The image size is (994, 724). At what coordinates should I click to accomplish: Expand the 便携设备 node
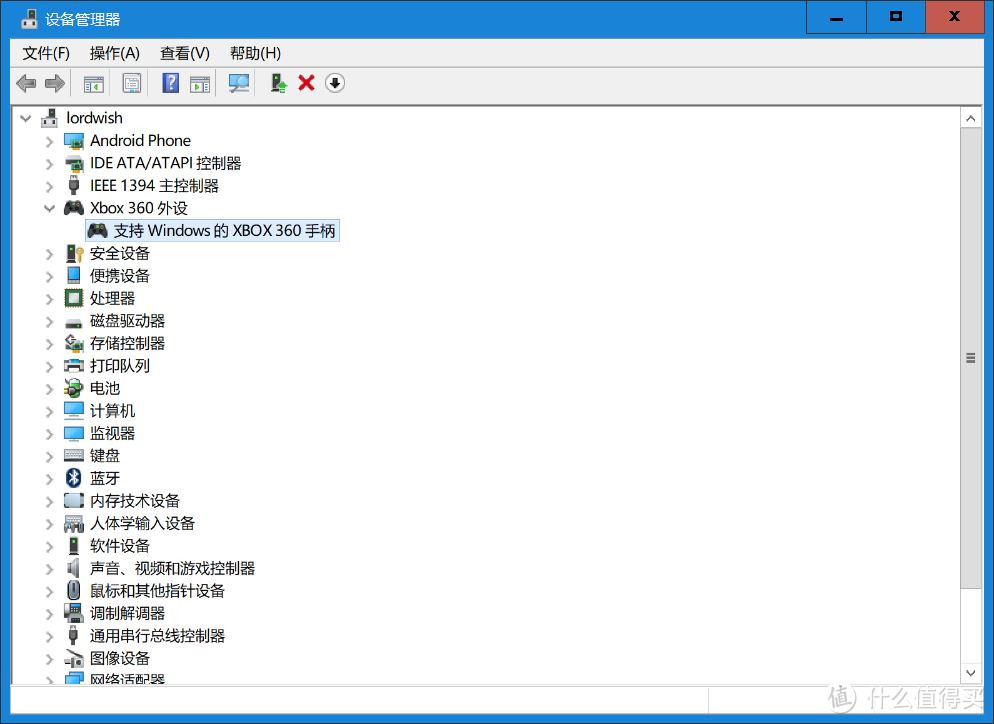(x=49, y=276)
